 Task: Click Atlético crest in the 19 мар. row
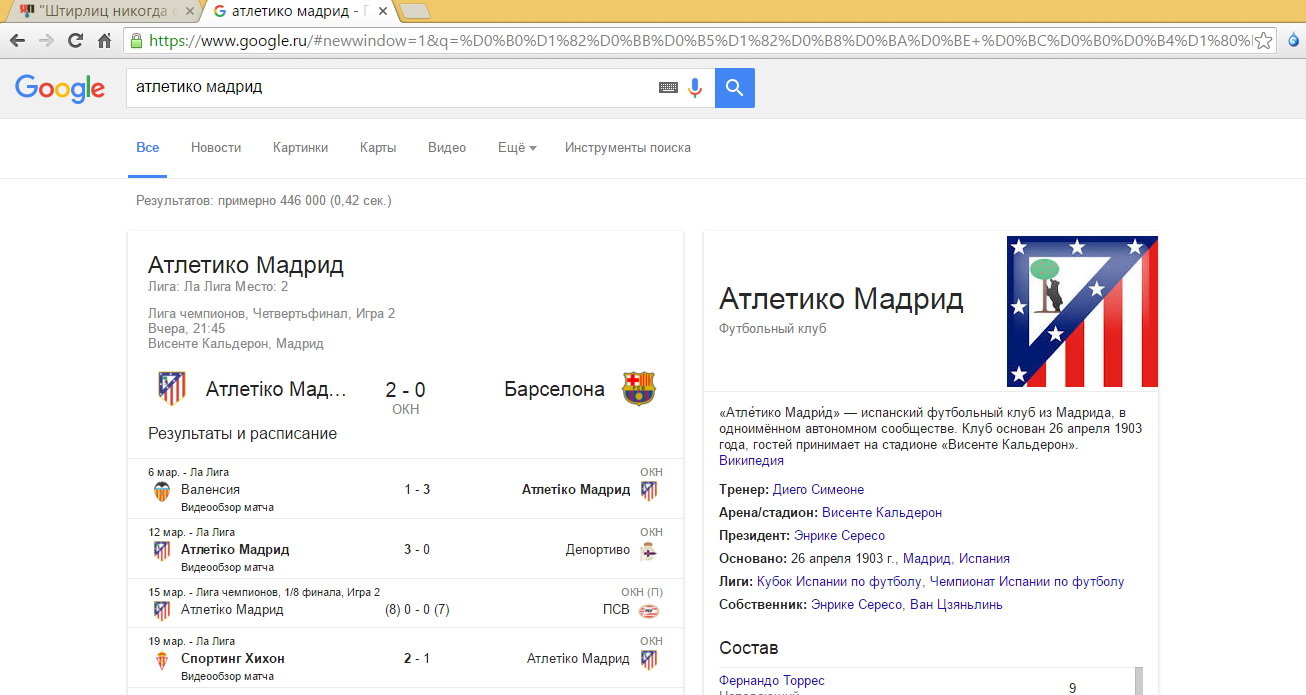(649, 659)
